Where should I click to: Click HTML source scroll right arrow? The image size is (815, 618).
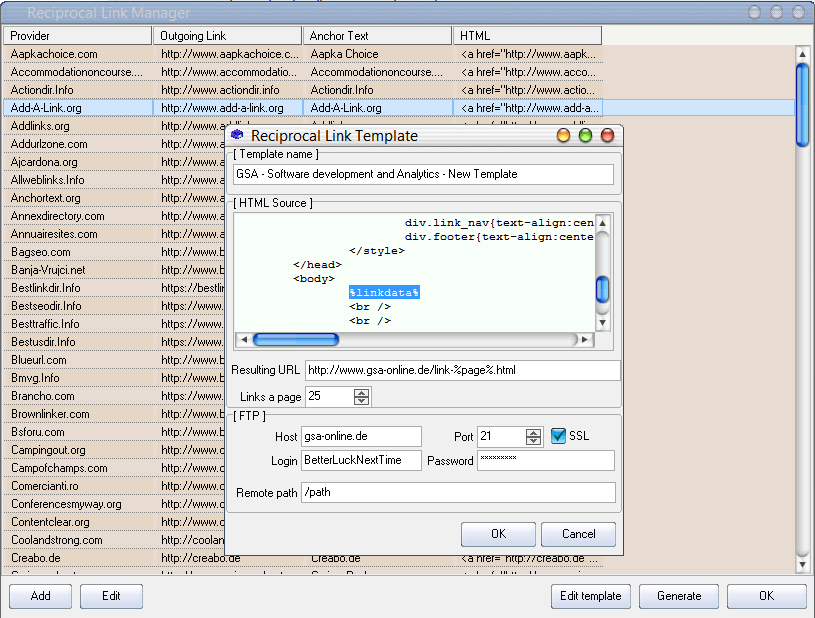point(585,339)
